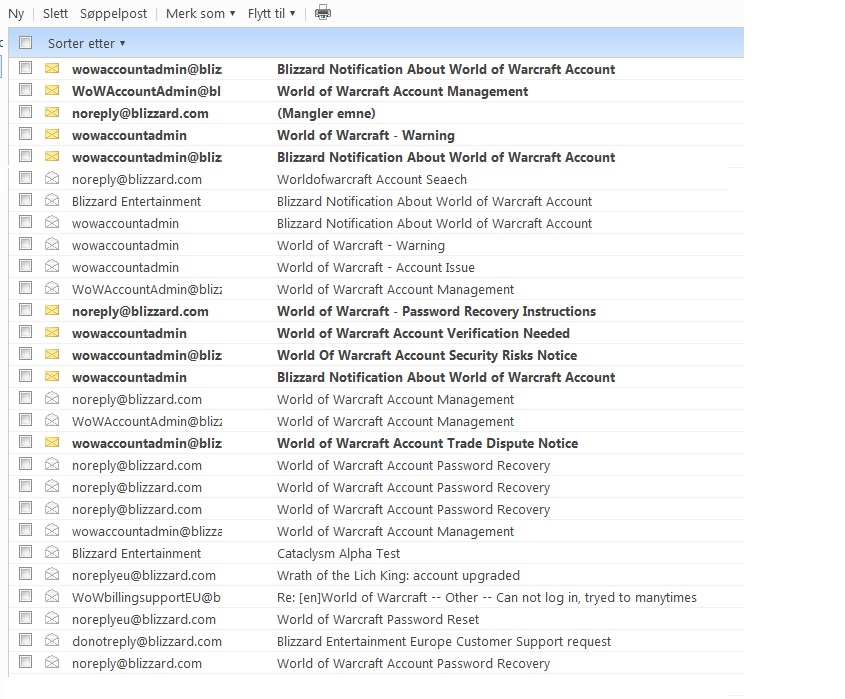Open the Flytt til dropdown menu

(271, 13)
